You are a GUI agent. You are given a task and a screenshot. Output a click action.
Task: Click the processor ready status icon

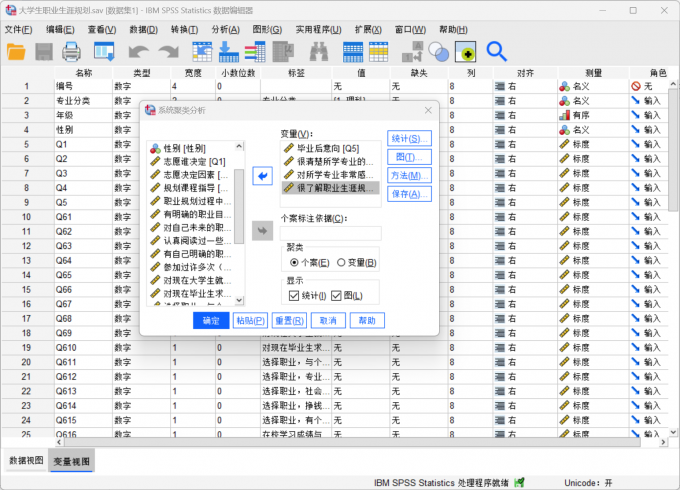(519, 482)
